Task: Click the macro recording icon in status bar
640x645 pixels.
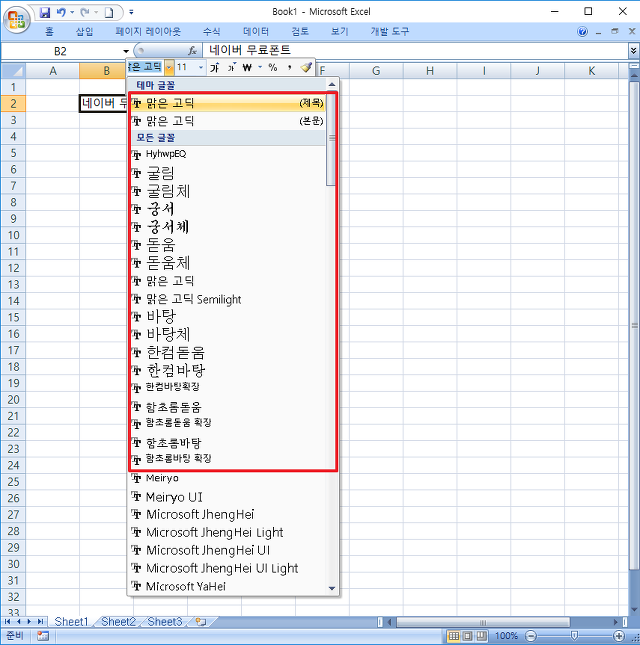Action: coord(43,636)
